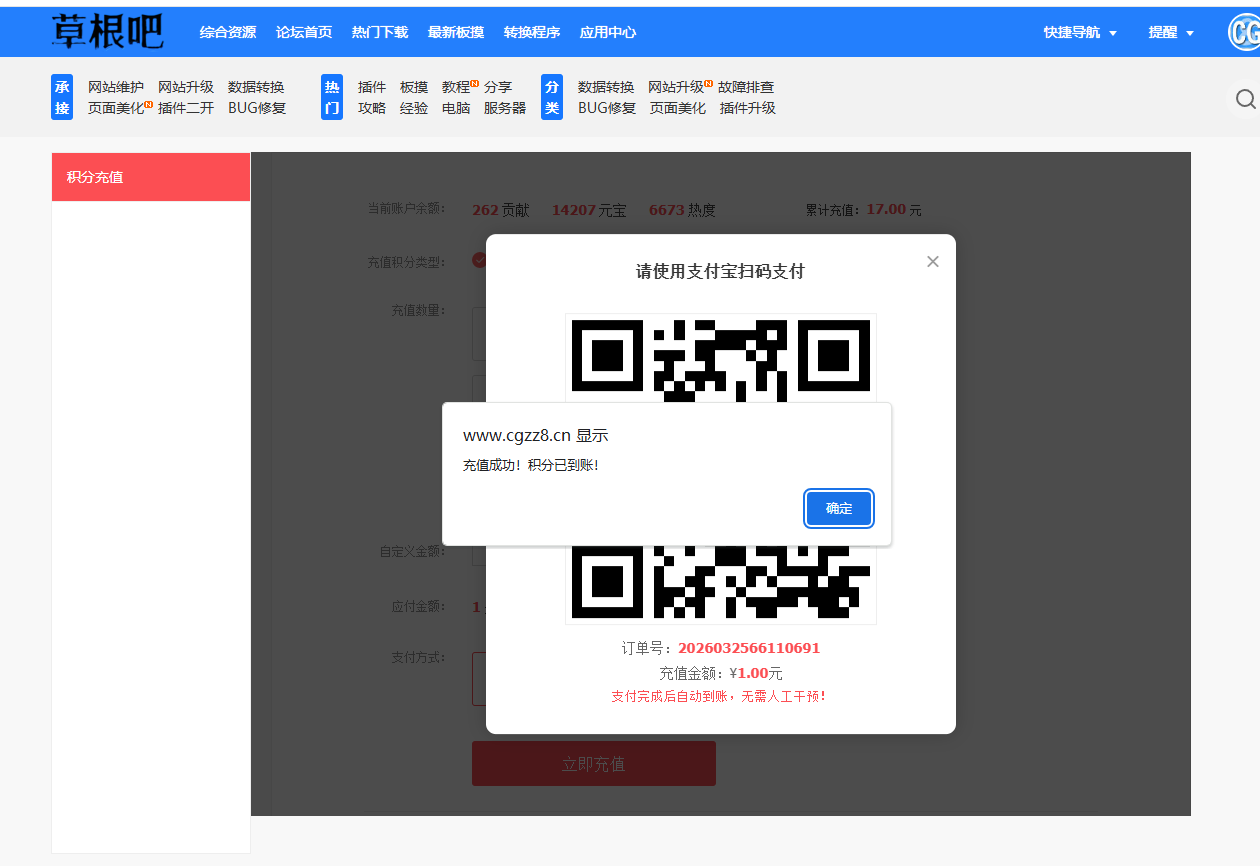1260x866 pixels.
Task: Go to 论坛首页 in the navigation bar
Action: pos(304,32)
